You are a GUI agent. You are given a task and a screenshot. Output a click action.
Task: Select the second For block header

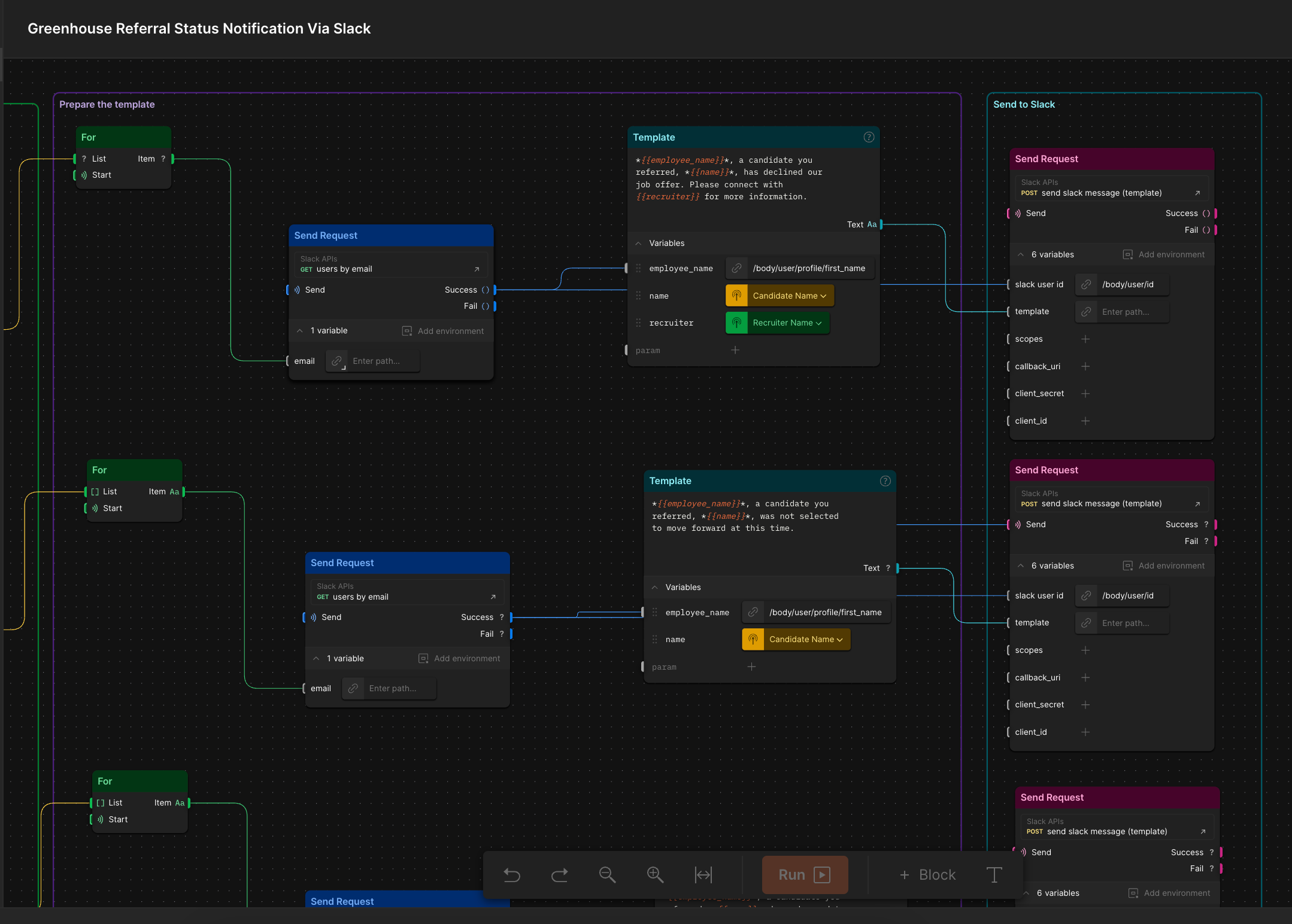134,470
